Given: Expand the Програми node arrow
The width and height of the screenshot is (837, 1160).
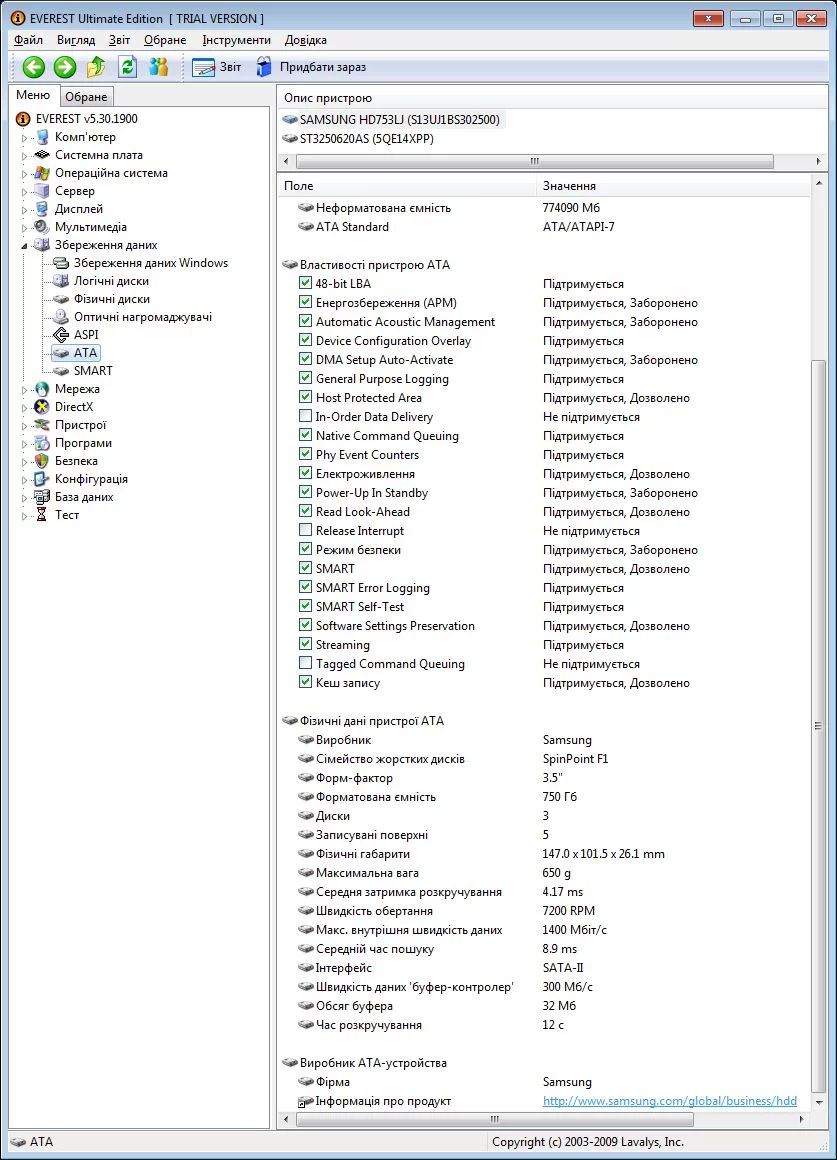Looking at the screenshot, I should coord(24,444).
